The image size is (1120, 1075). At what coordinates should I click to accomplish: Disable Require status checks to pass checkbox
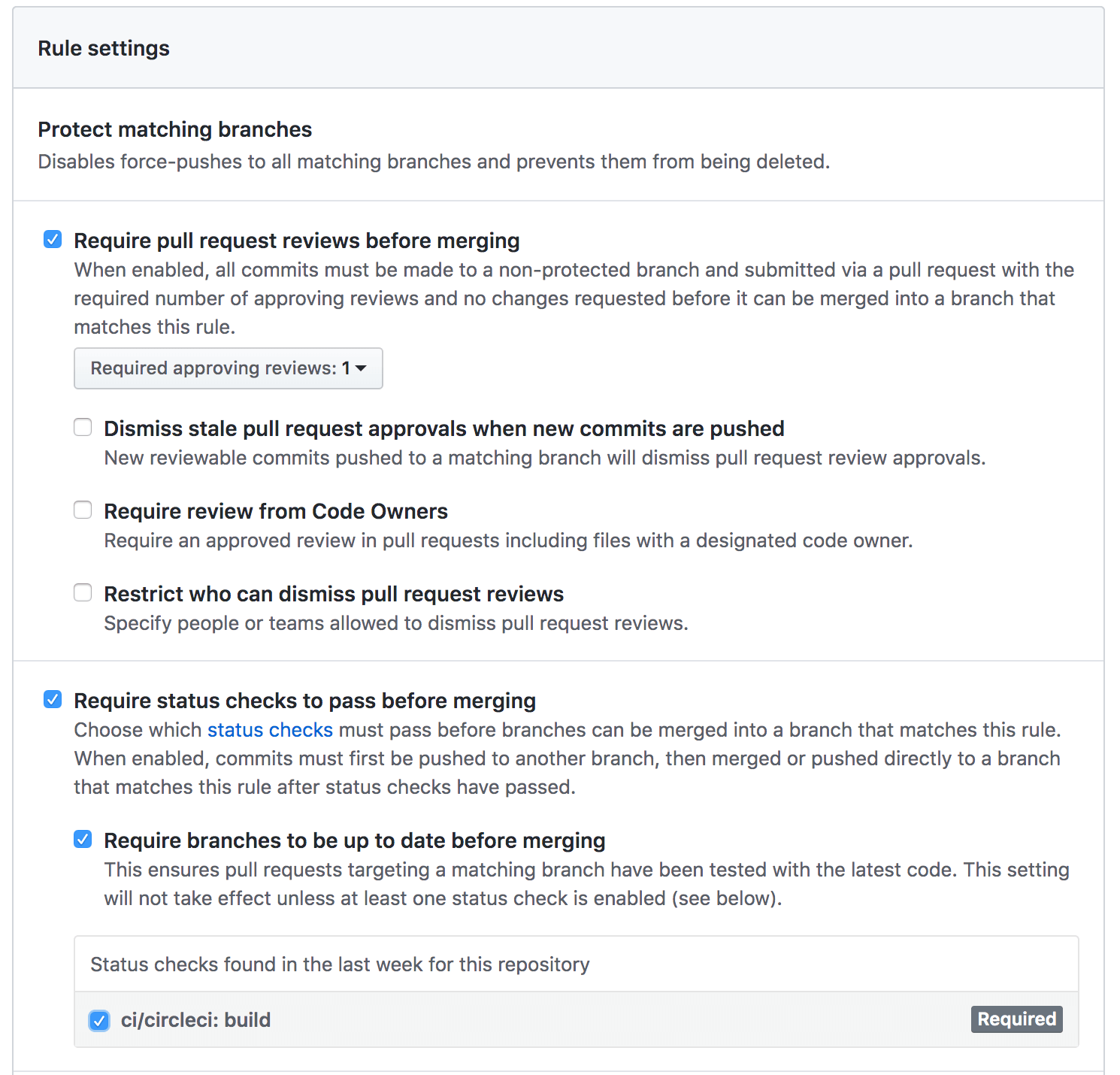point(53,700)
